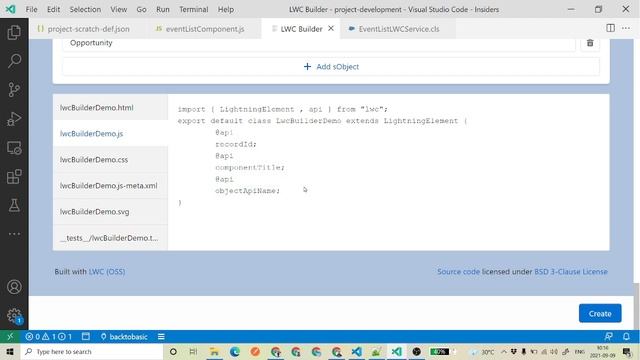The height and width of the screenshot is (360, 640).
Task: Show lwcBuilderDemo.js-meta.xml file preview
Action: coord(110,186)
